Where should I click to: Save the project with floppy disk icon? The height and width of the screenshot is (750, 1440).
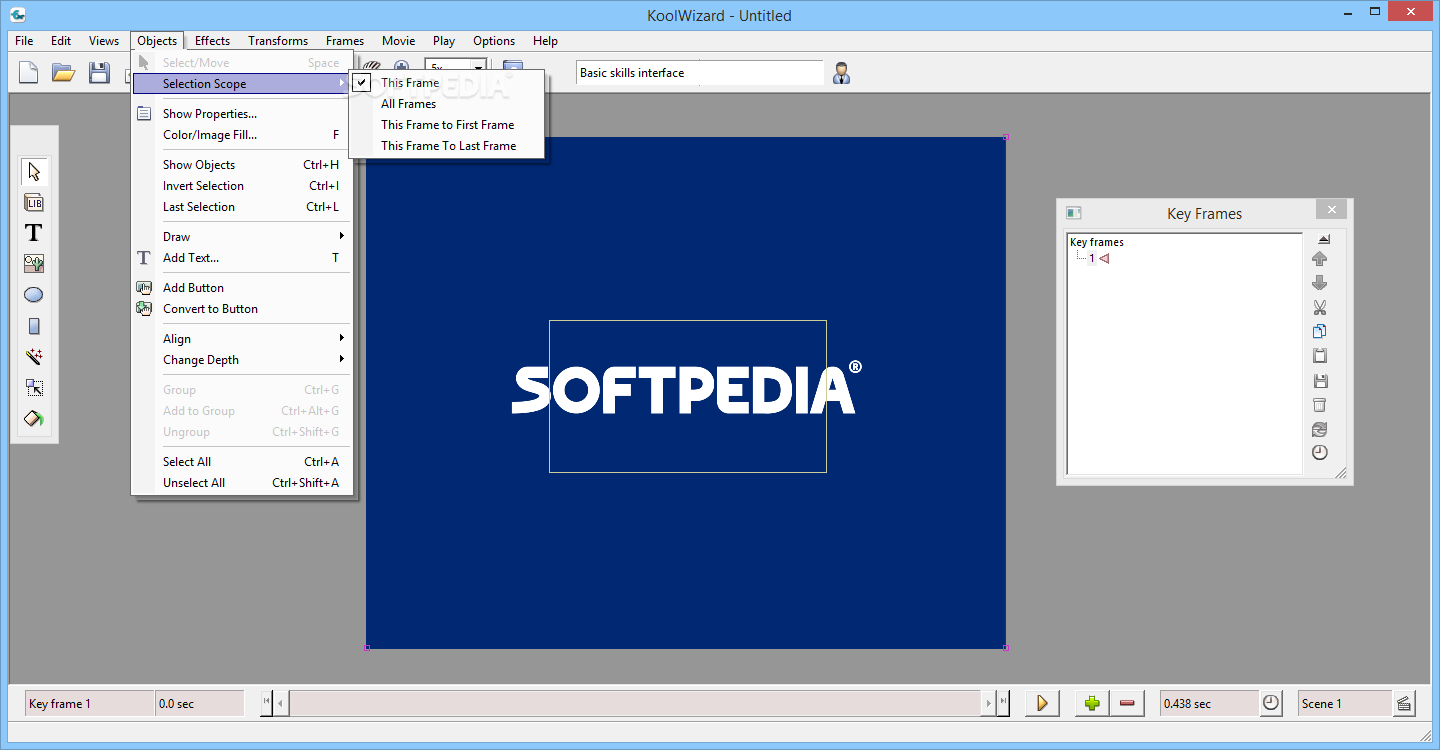pos(99,72)
